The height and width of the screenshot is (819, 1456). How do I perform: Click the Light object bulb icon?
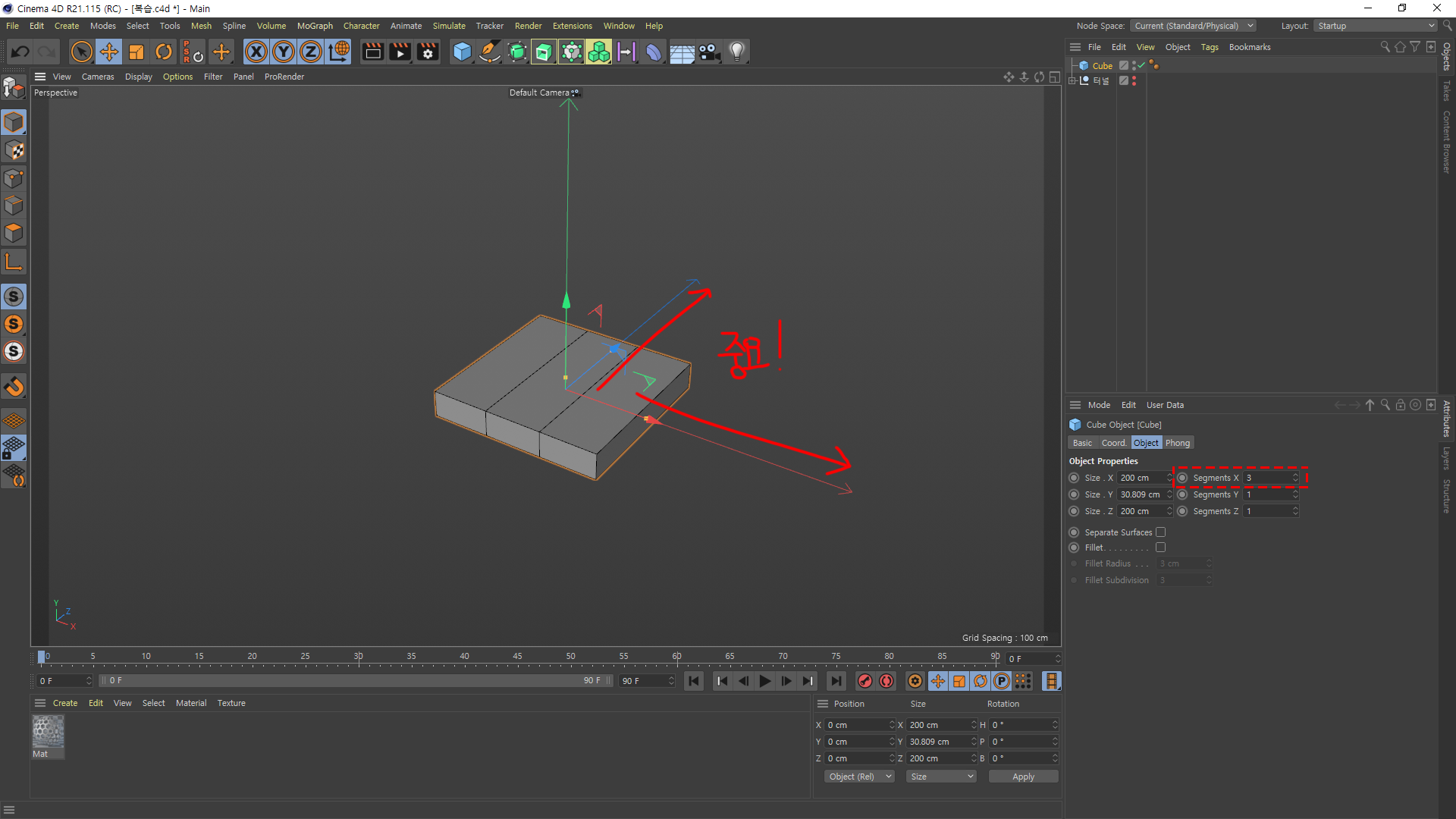736,52
